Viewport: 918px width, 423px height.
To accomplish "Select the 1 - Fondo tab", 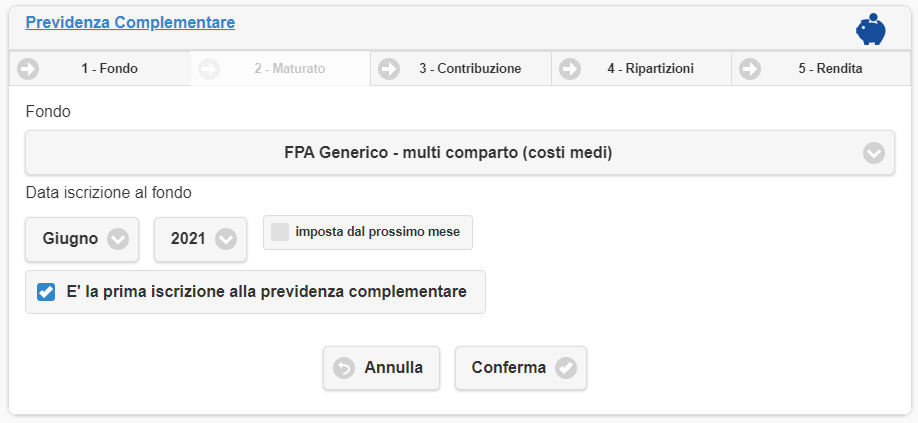I will click(109, 69).
